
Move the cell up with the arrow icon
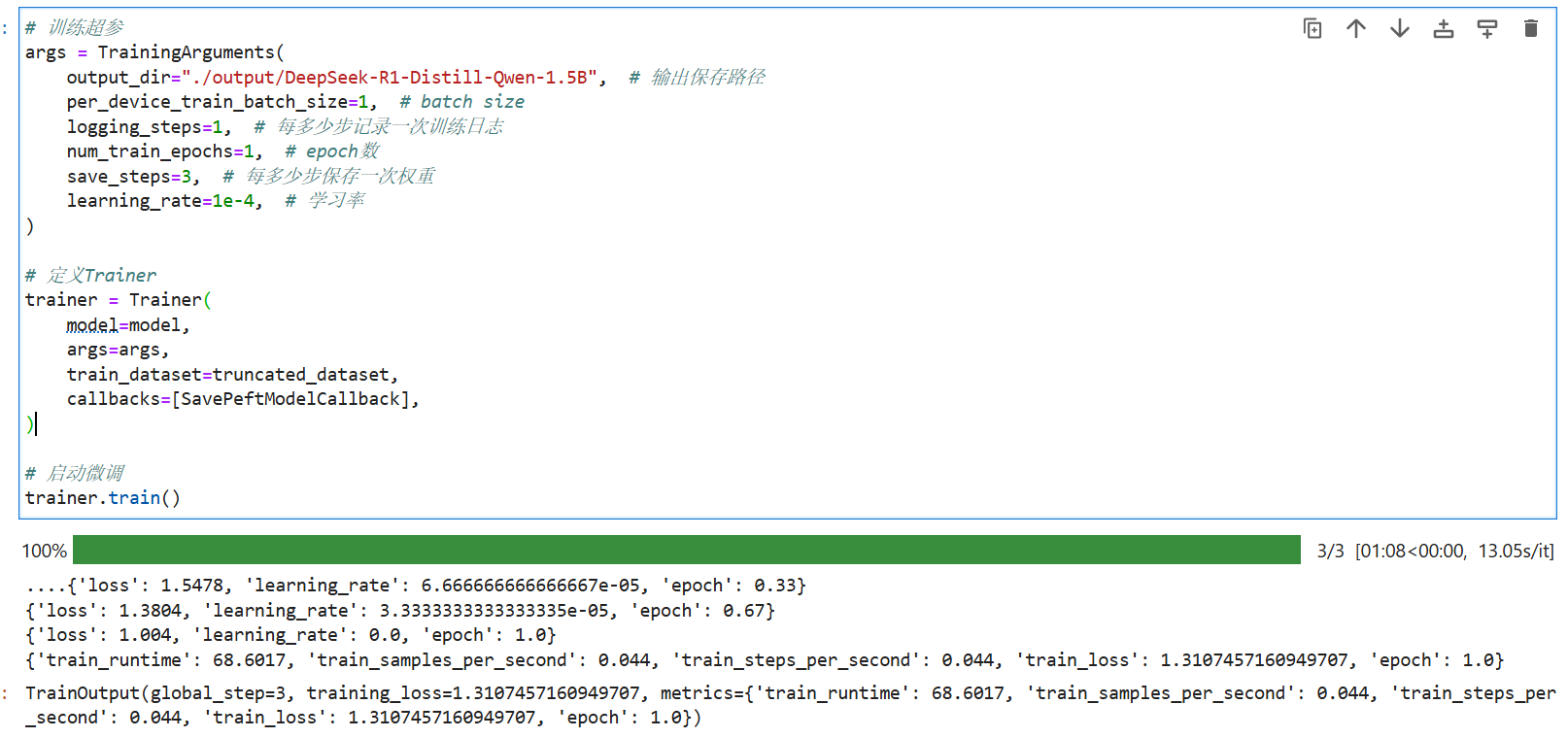tap(1356, 29)
